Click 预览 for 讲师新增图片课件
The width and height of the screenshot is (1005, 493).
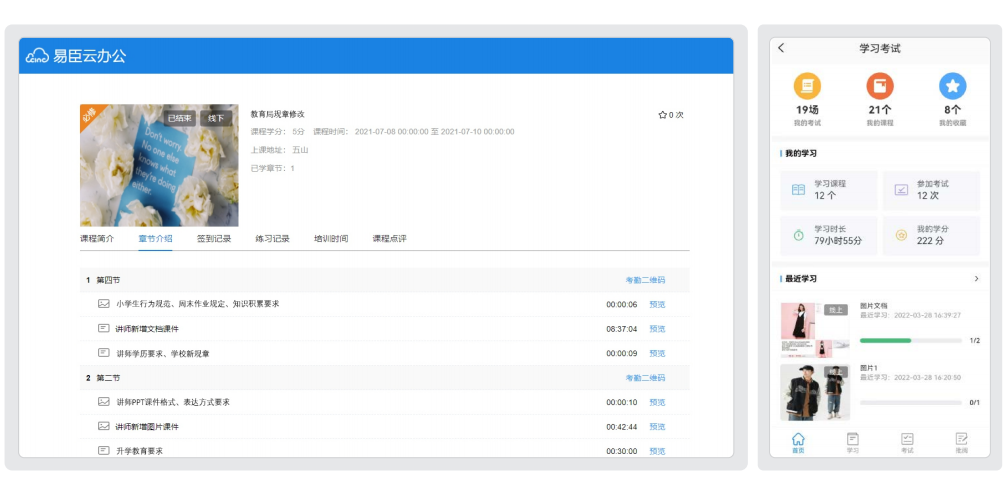657,427
